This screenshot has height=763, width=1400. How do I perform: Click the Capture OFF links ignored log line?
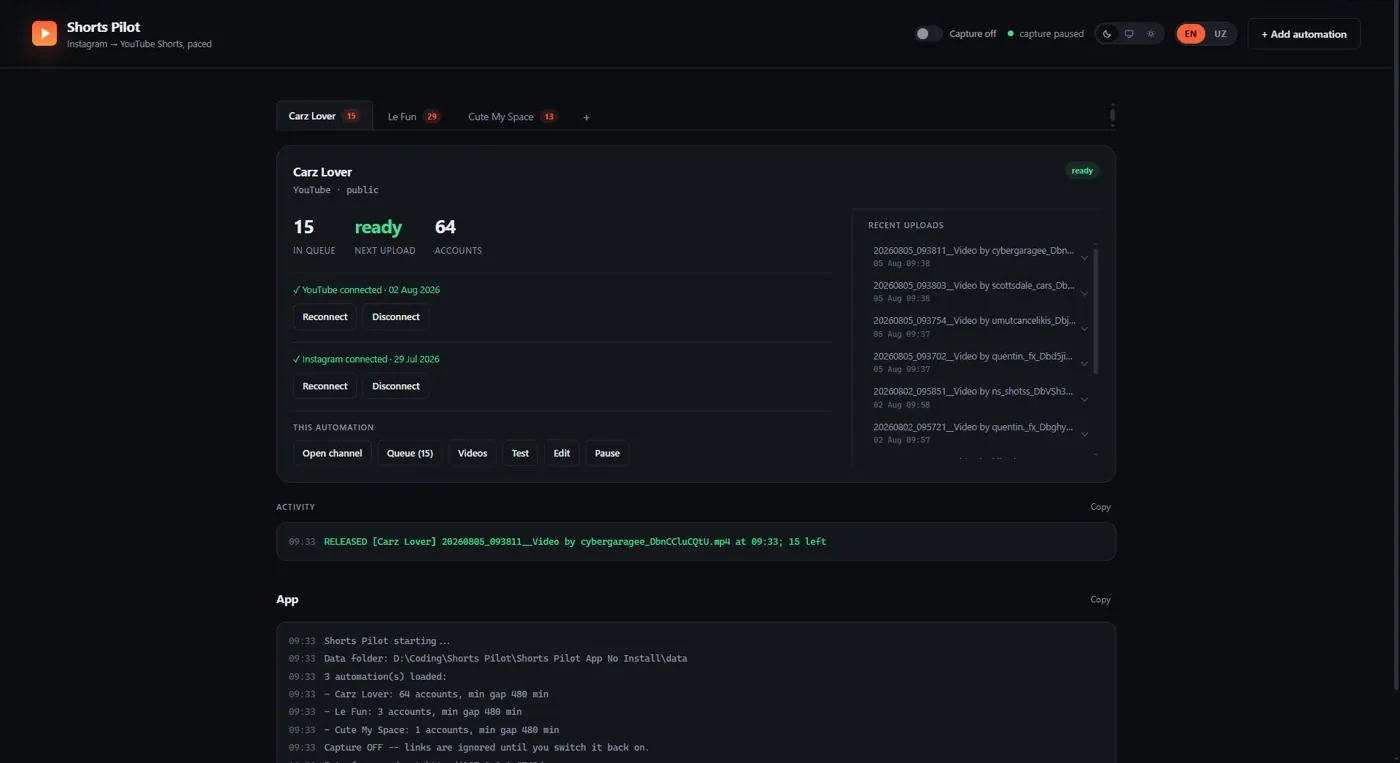tap(486, 747)
